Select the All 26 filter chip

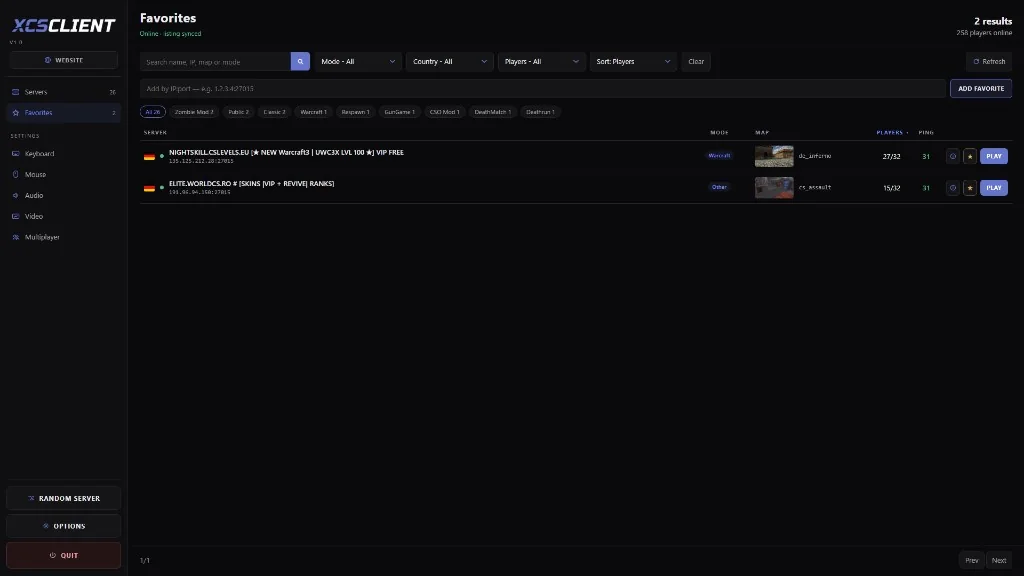[153, 112]
